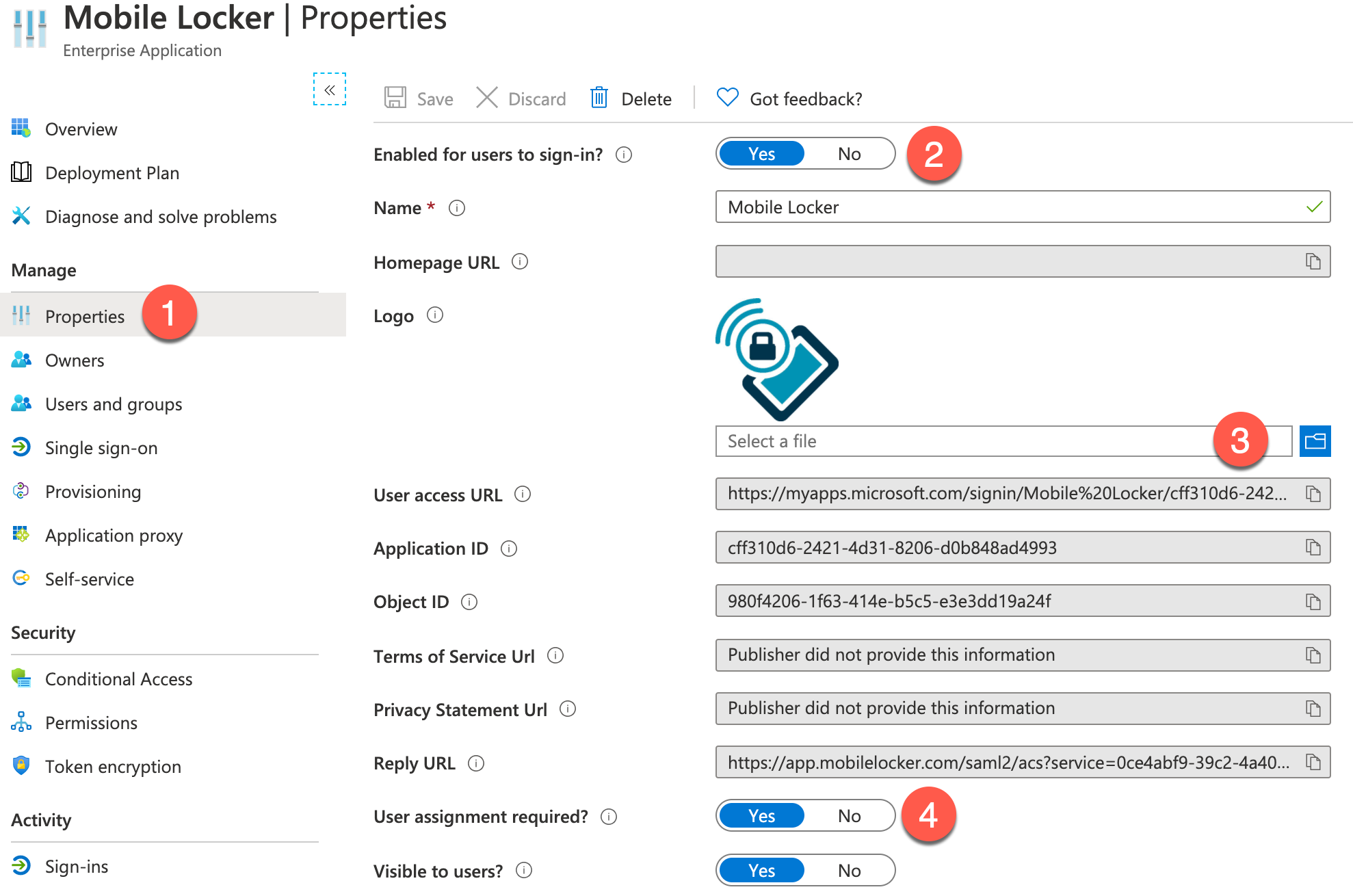
Task: Open Self-service settings
Action: click(x=90, y=579)
